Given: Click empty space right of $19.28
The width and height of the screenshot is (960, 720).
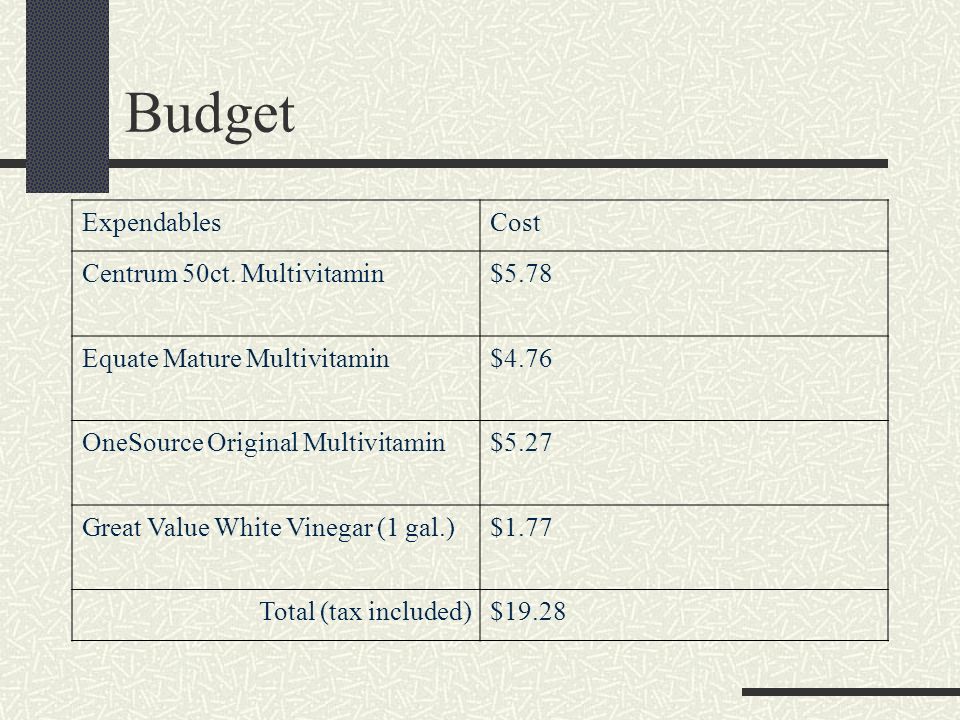Looking at the screenshot, I should tap(726, 615).
